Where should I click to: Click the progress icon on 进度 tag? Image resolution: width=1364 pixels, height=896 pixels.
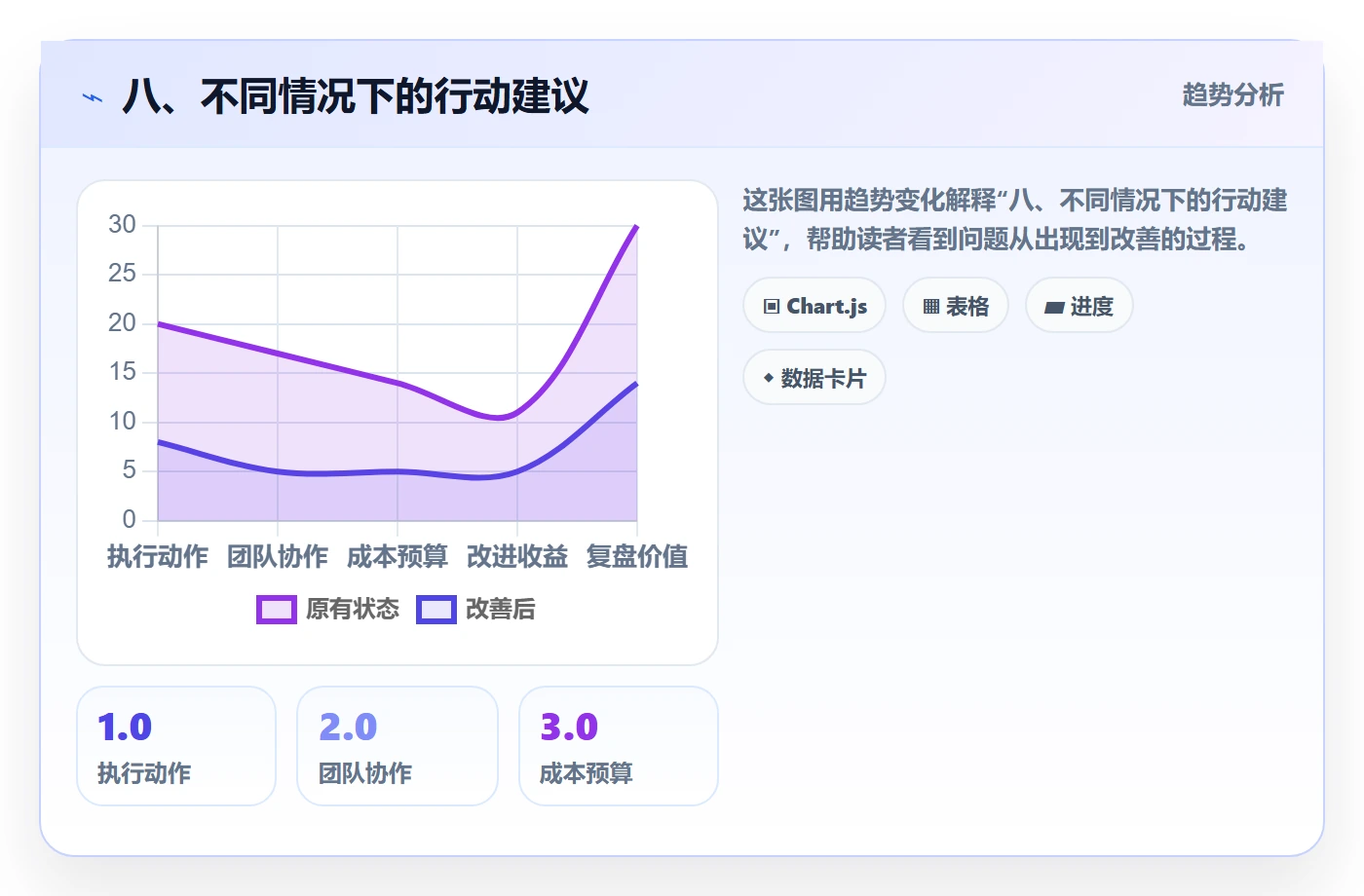1054,308
